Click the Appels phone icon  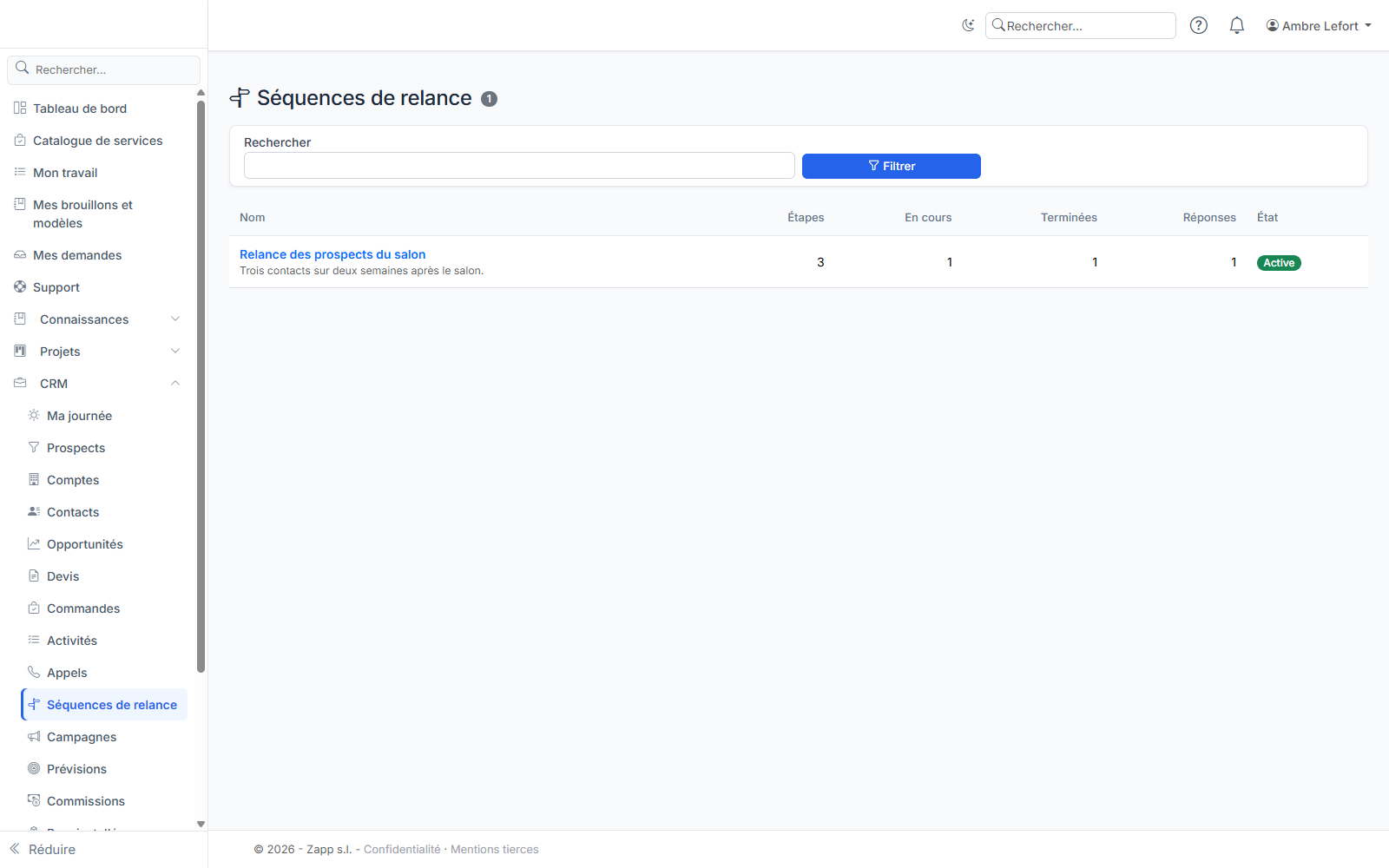point(34,672)
